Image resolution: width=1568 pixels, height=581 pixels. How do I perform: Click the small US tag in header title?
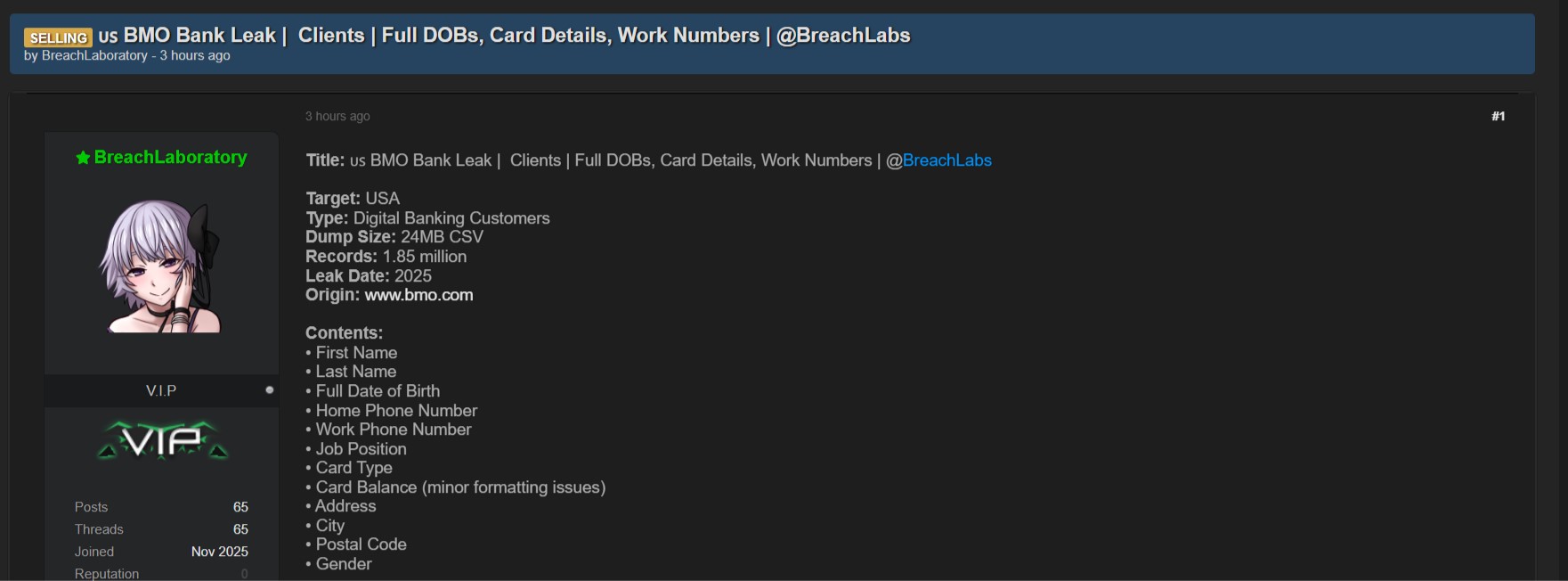[x=108, y=37]
